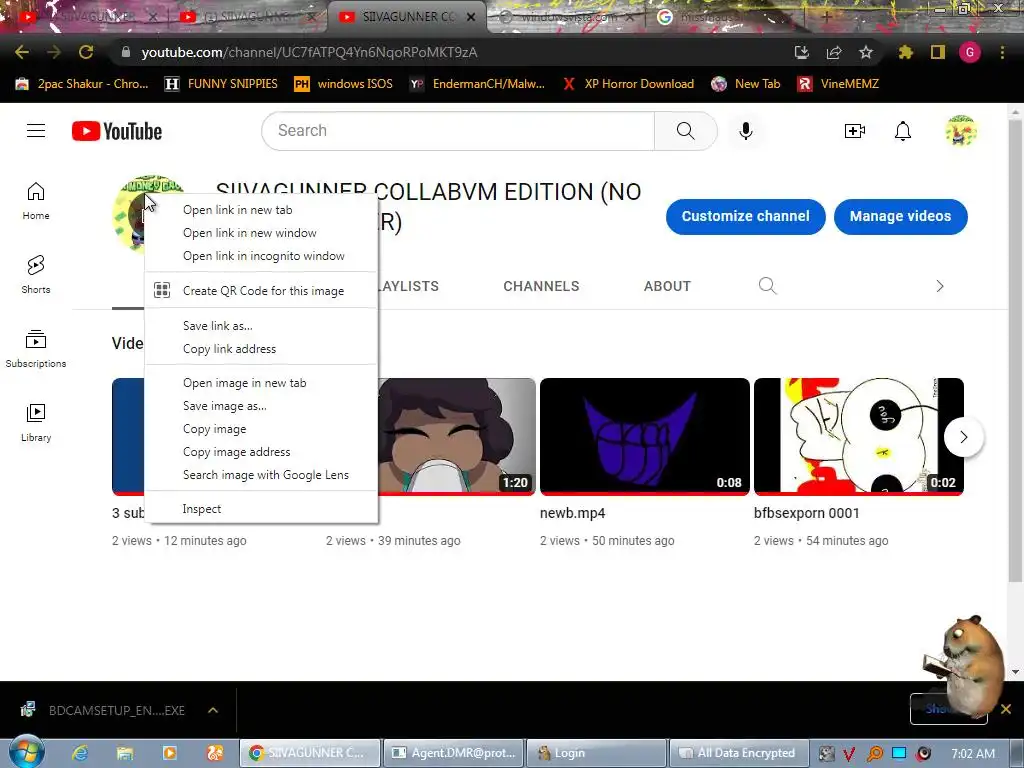Click the search magnifier button
The image size is (1024, 768).
[686, 131]
